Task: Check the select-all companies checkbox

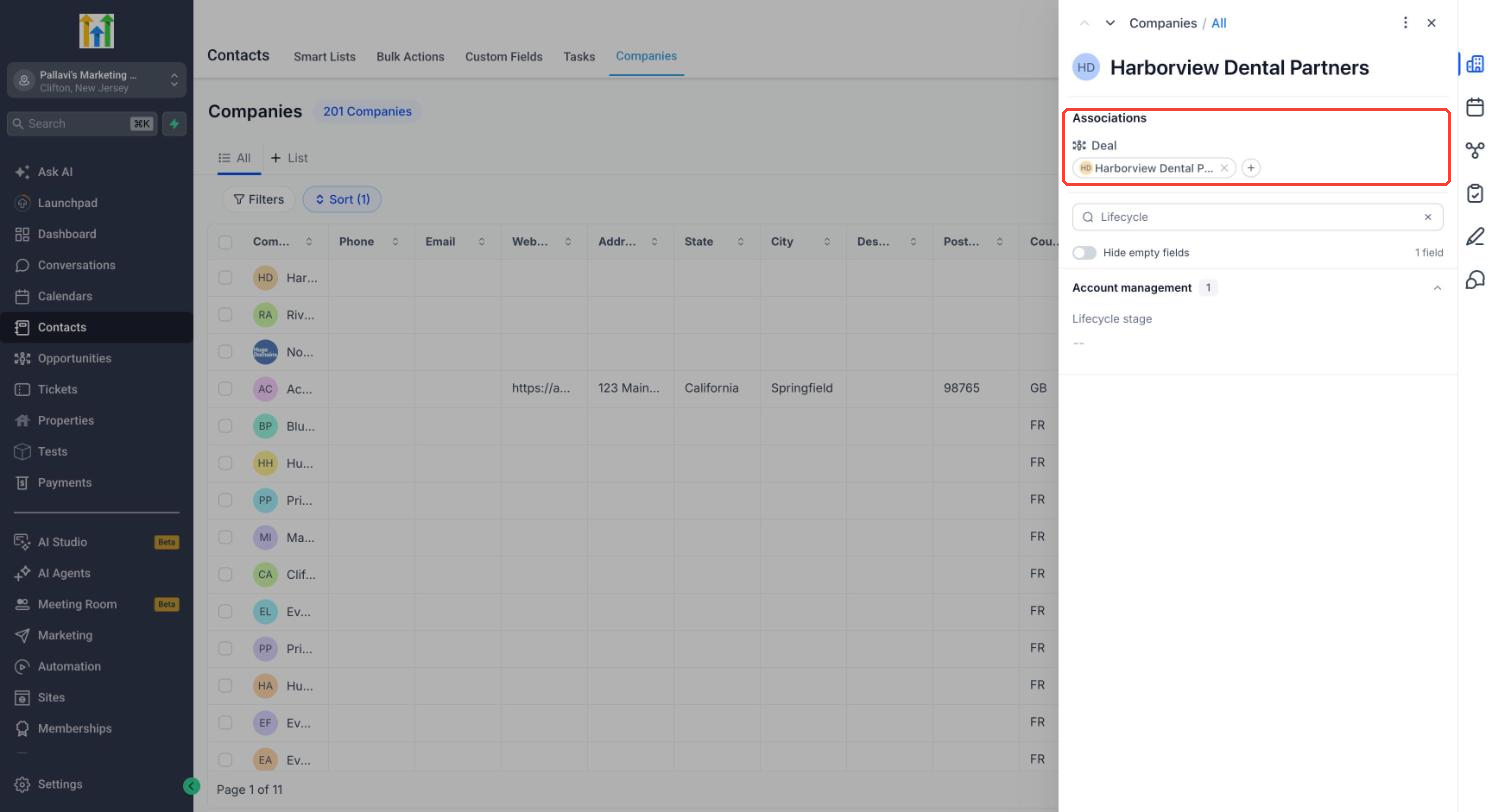Action: (225, 242)
